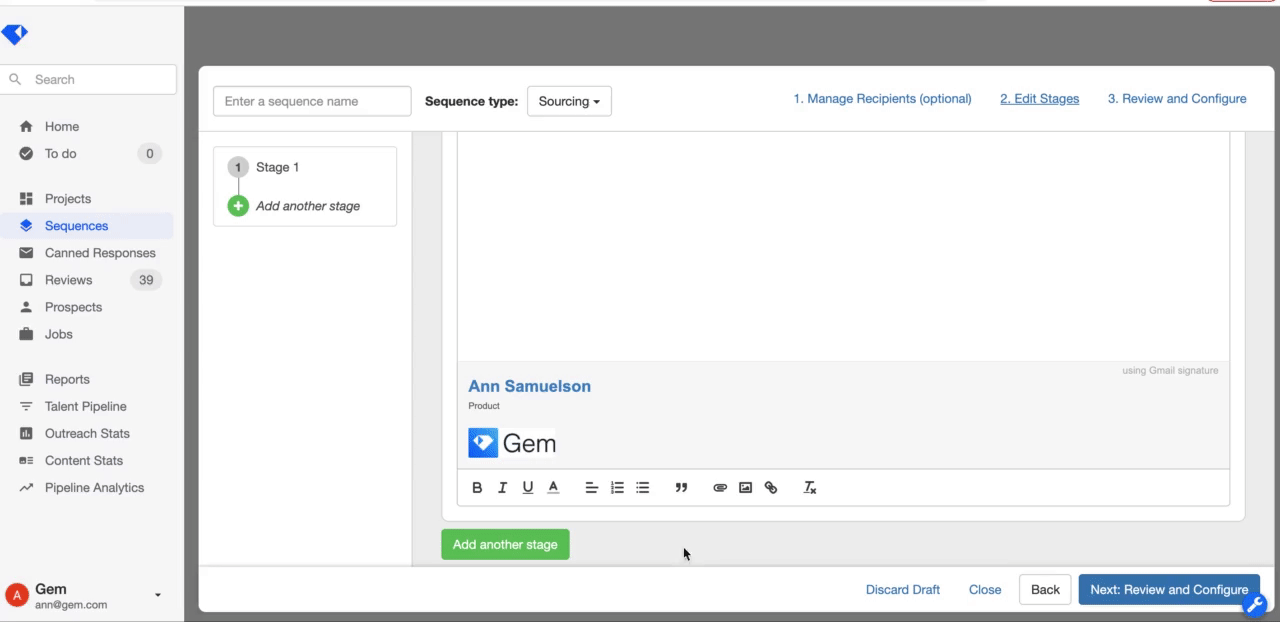This screenshot has height=622, width=1280.
Task: Insert an image into the email
Action: (745, 488)
